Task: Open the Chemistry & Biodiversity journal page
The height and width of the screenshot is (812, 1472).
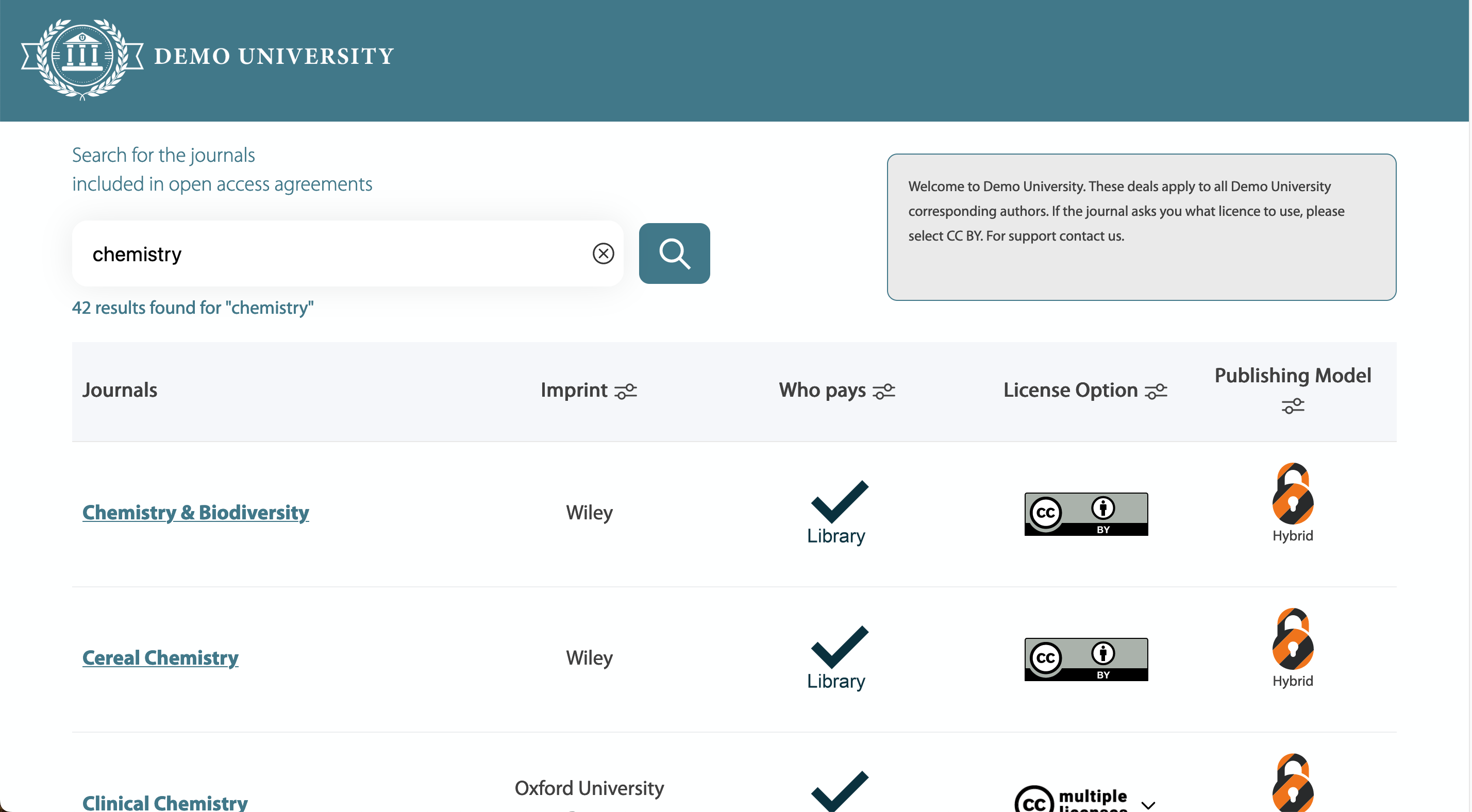Action: coord(195,512)
